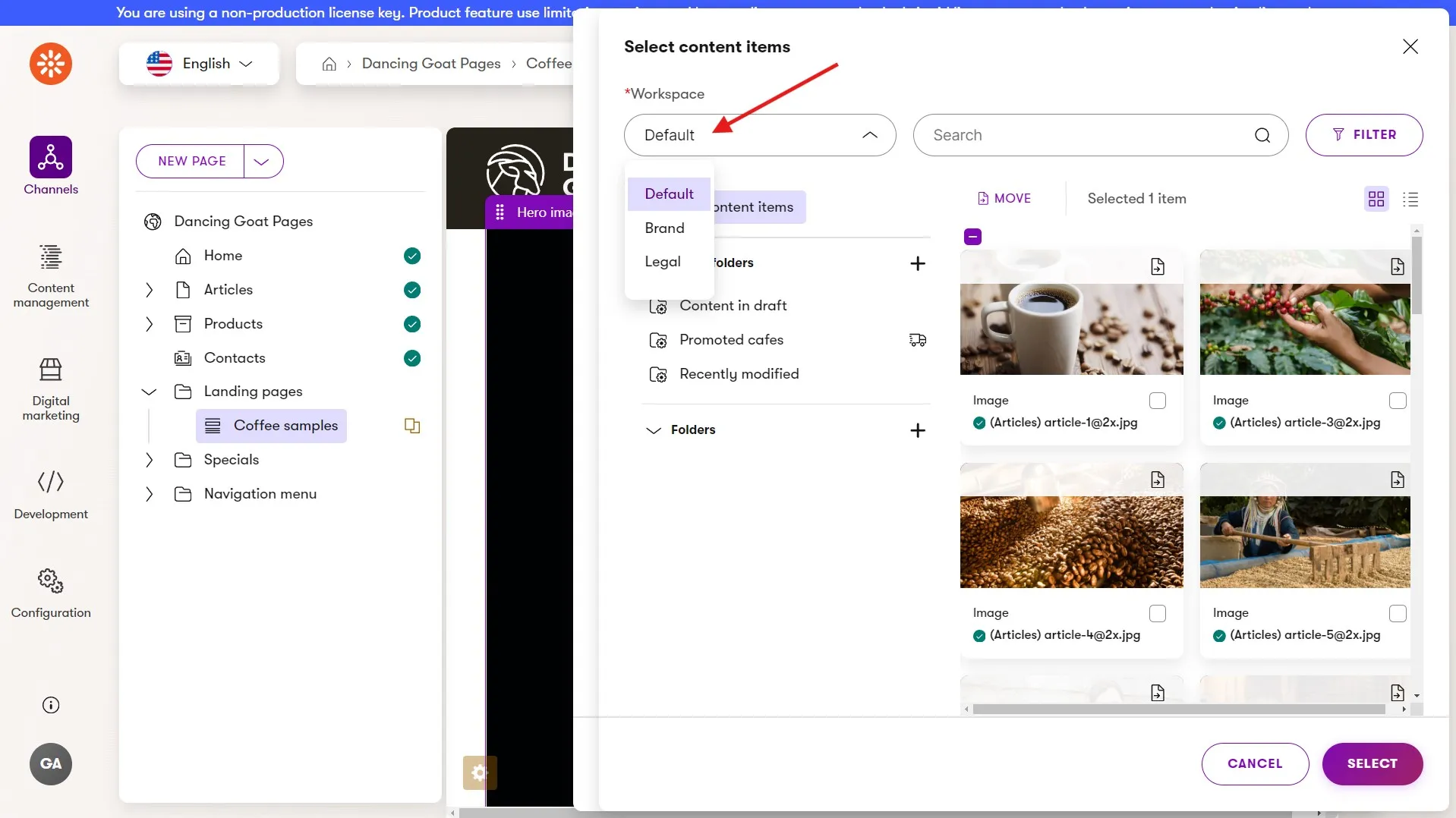Click the file icon on article-3 card
Image resolution: width=1456 pixels, height=818 pixels.
click(1398, 266)
